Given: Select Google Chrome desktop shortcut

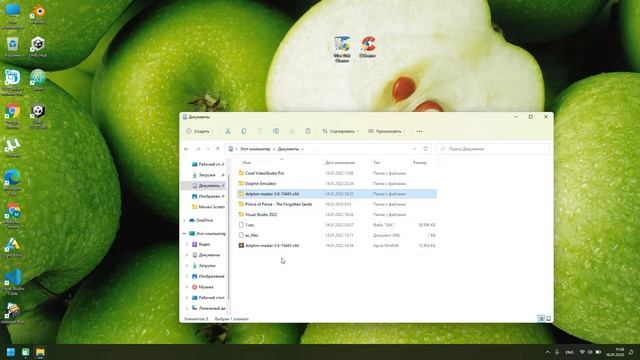Looking at the screenshot, I should [x=13, y=116].
